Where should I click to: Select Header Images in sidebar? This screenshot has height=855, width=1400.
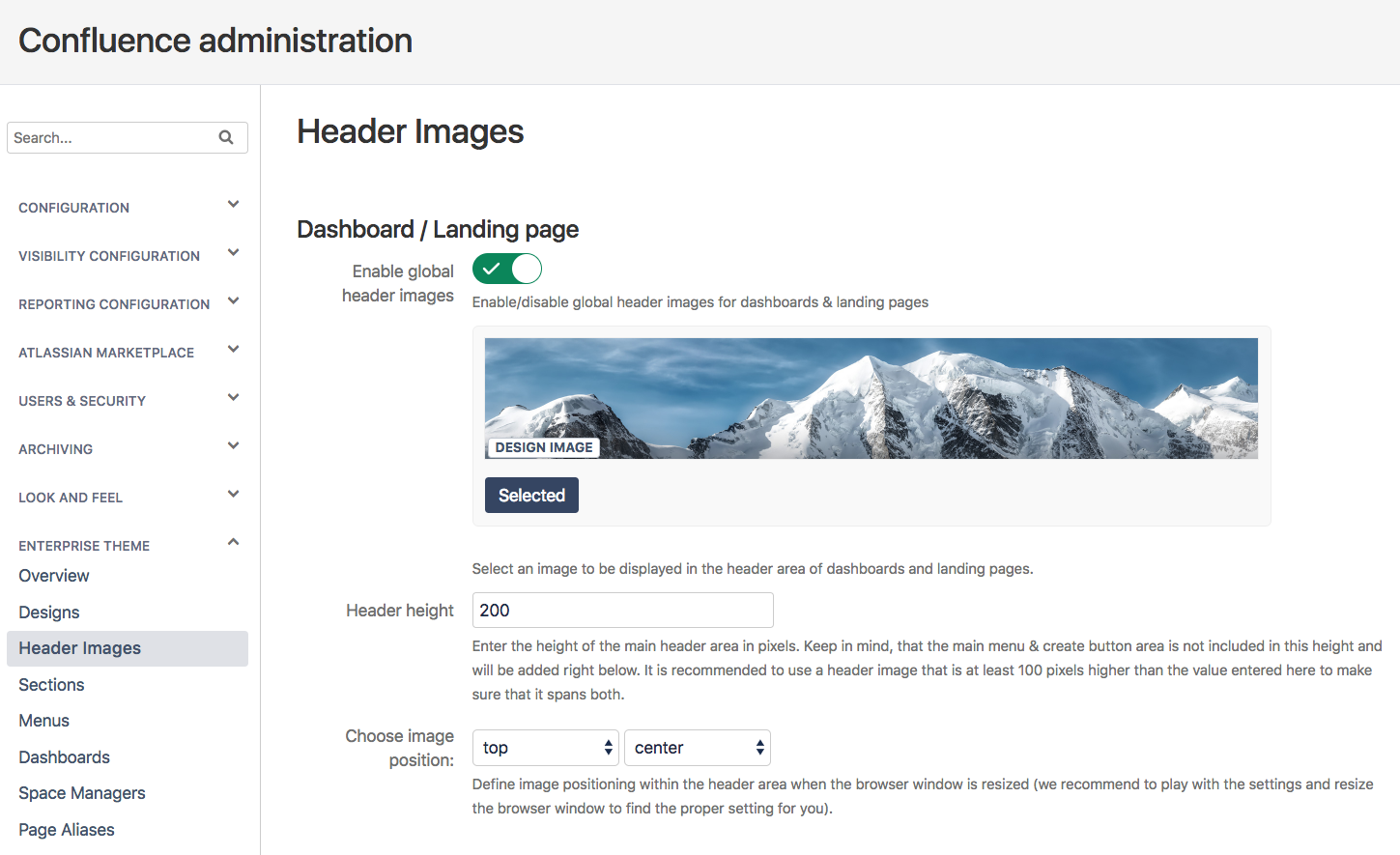127,648
